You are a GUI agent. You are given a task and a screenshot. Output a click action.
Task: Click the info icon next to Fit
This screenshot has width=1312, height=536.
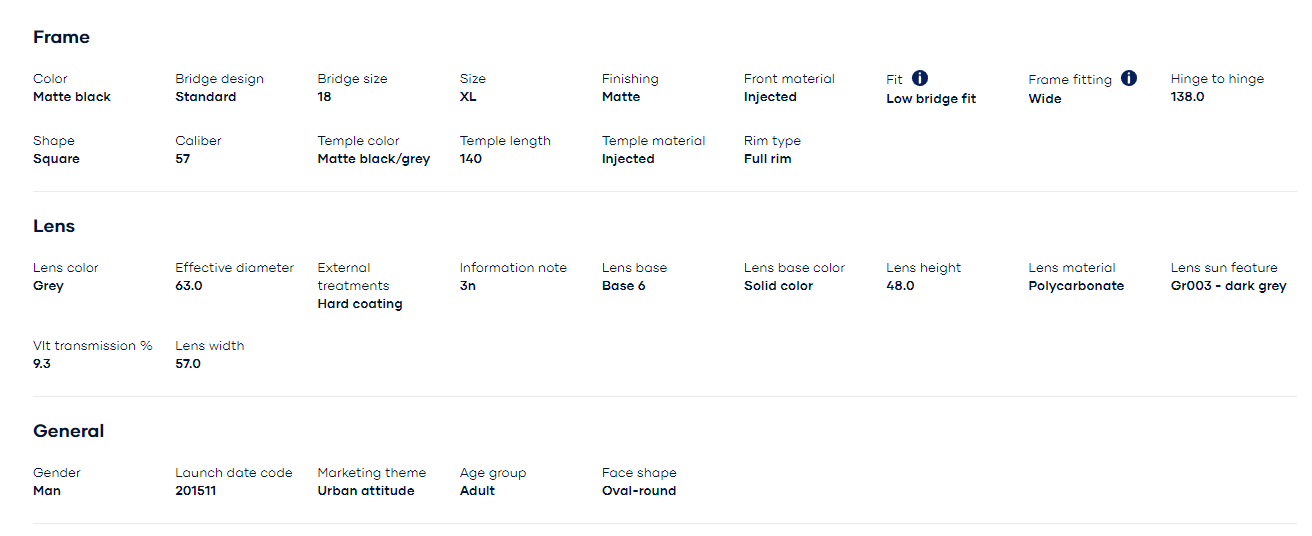pos(920,78)
